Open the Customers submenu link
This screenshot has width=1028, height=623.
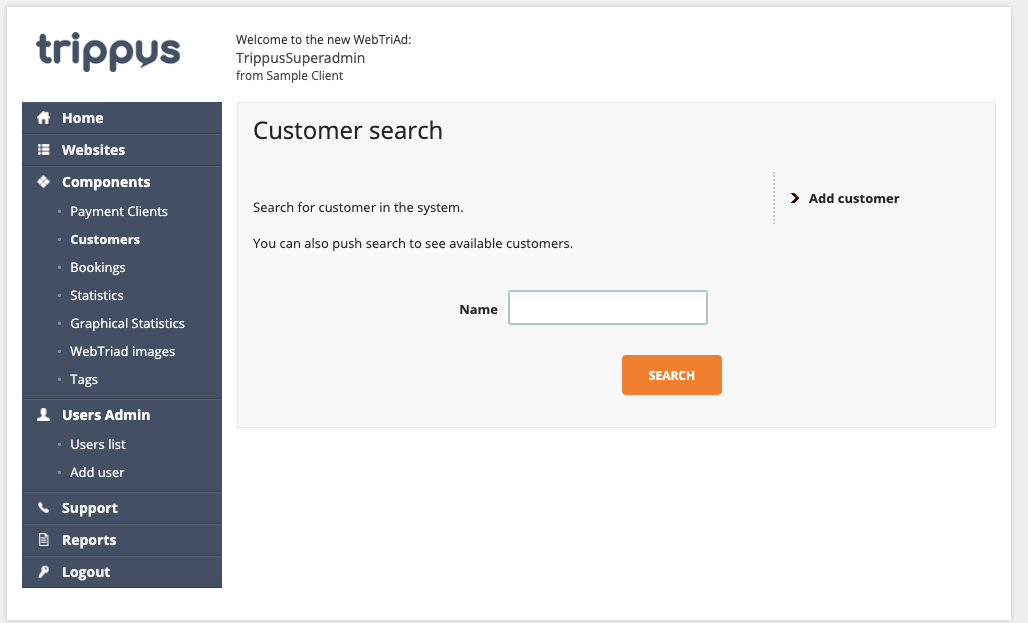click(105, 239)
